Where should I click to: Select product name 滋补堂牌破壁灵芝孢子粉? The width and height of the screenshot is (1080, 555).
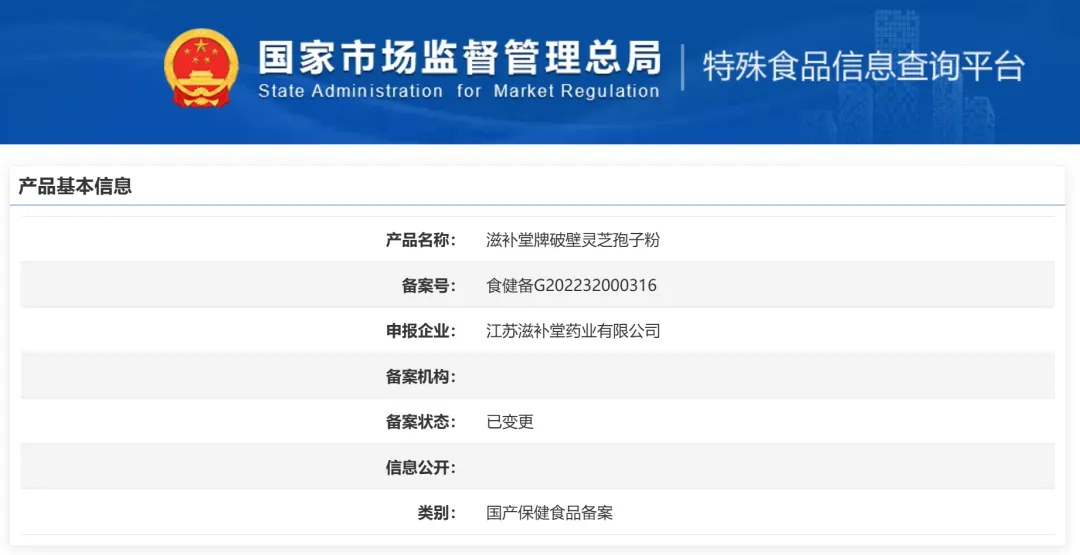point(573,240)
